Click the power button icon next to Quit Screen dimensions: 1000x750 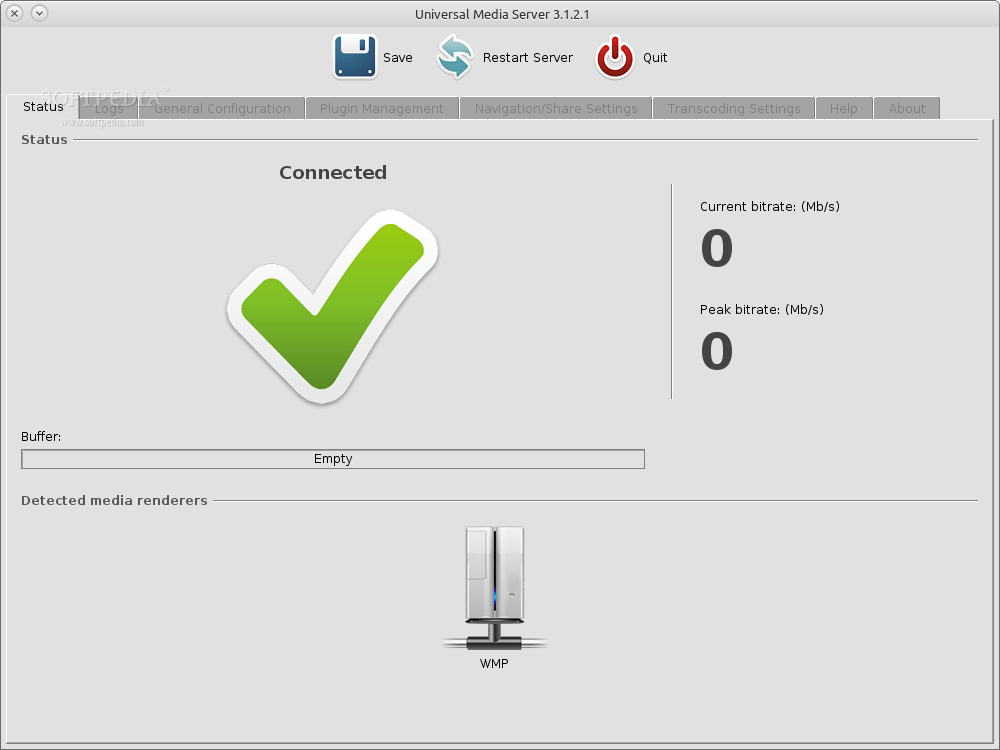pos(615,57)
